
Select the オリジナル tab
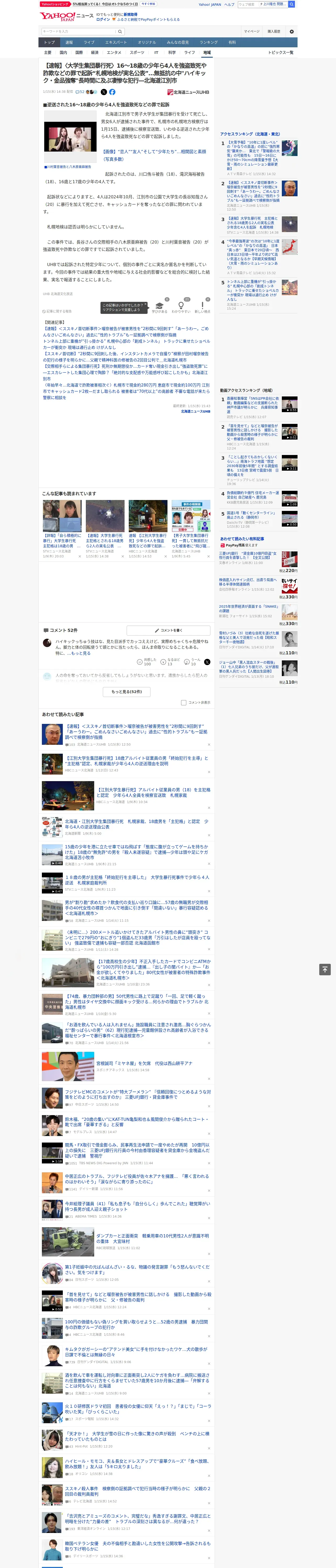(x=147, y=42)
